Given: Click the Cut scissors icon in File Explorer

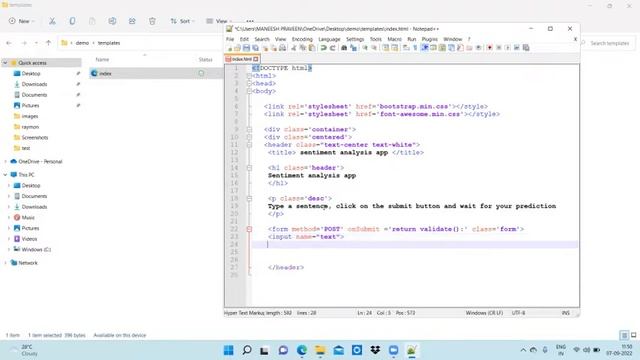Looking at the screenshot, I should 52,21.
